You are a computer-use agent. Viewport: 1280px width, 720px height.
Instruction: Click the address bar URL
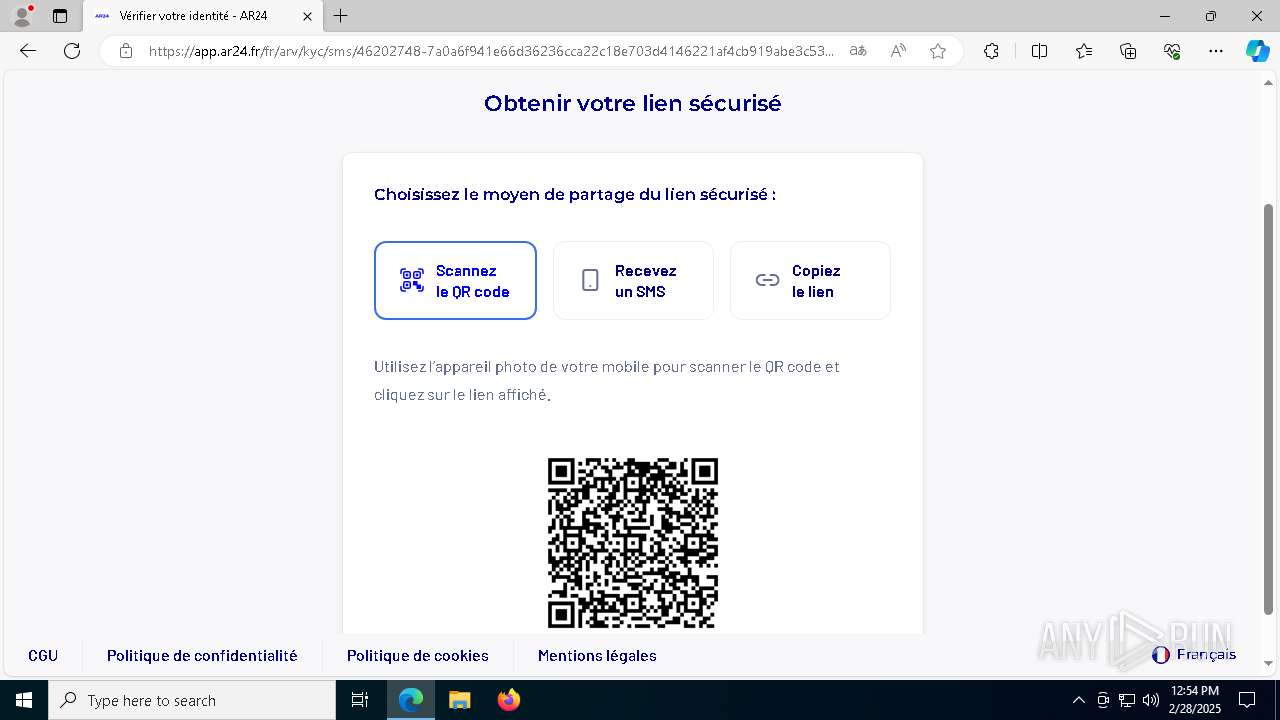[491, 51]
